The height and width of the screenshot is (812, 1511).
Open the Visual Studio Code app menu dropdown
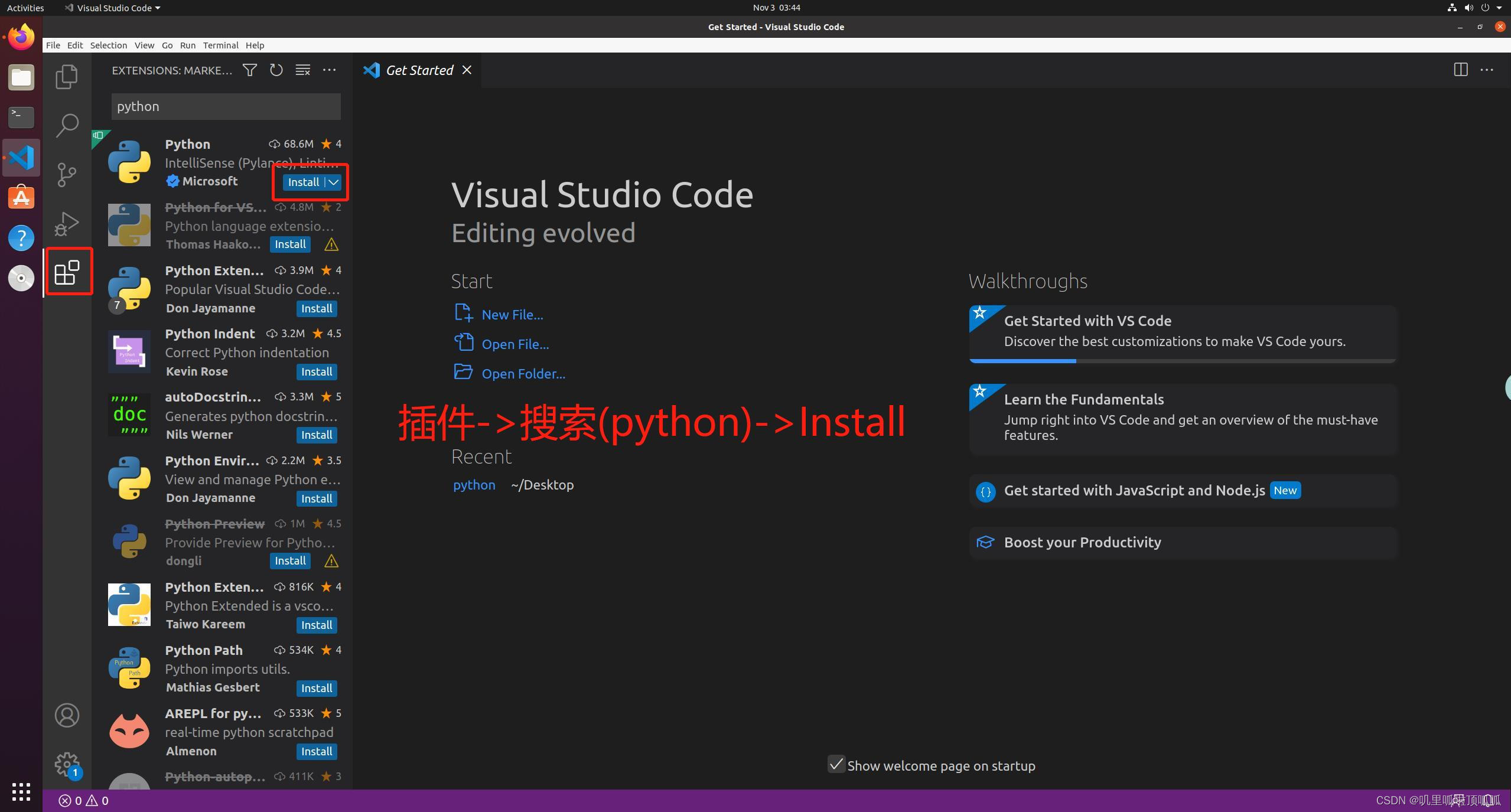[113, 8]
